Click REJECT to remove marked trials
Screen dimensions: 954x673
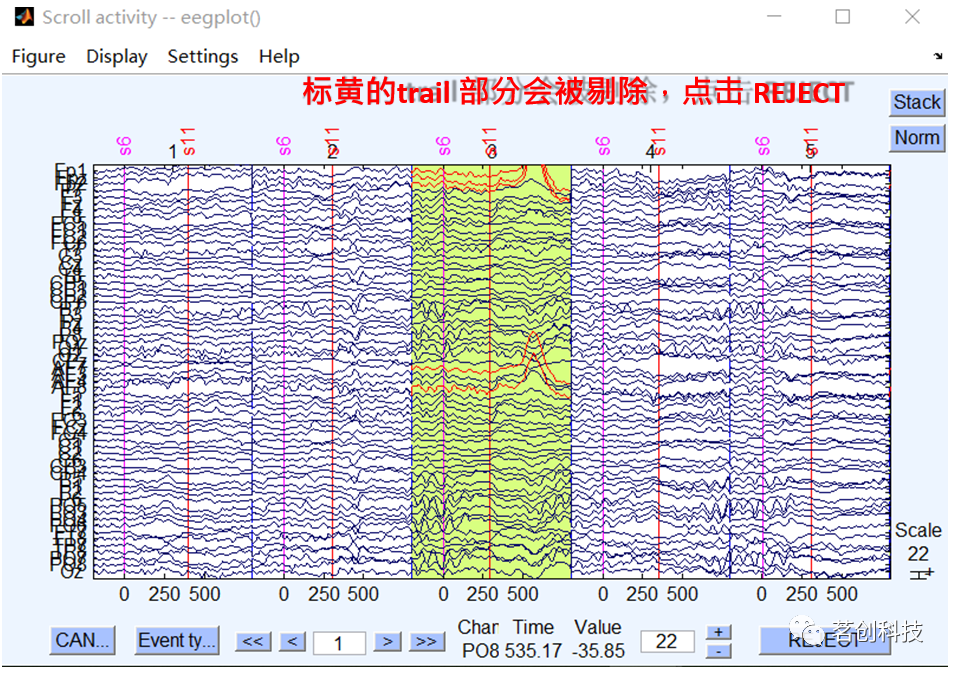point(824,642)
